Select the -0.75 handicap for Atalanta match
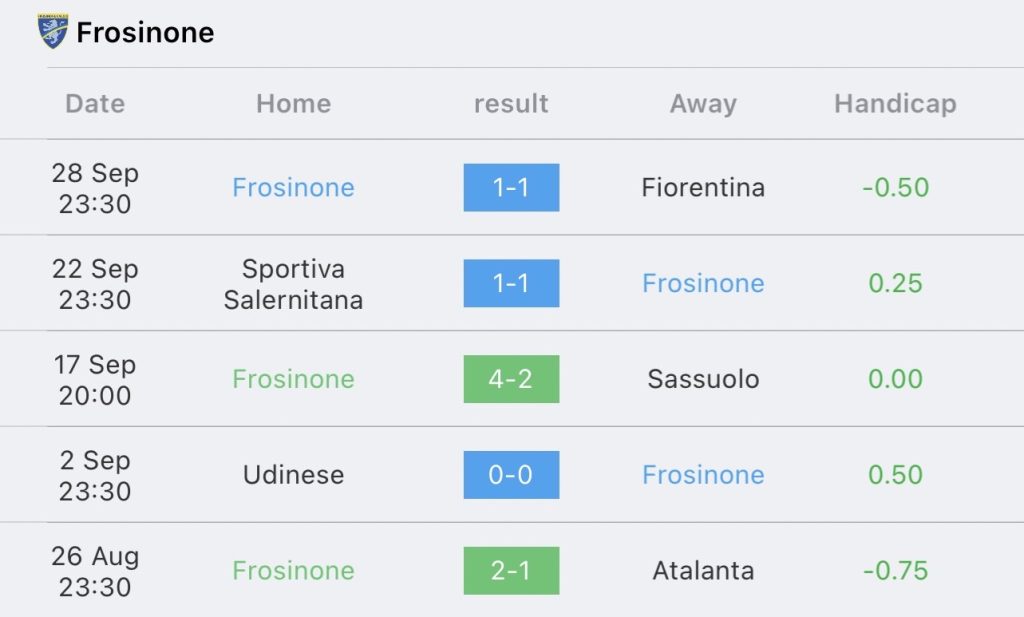The height and width of the screenshot is (617, 1024). click(895, 571)
